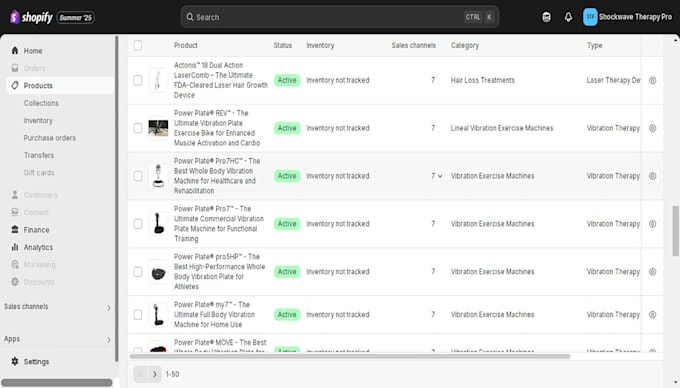Select Power Plate pro5HP product checkbox
The height and width of the screenshot is (388, 680).
coord(138,272)
